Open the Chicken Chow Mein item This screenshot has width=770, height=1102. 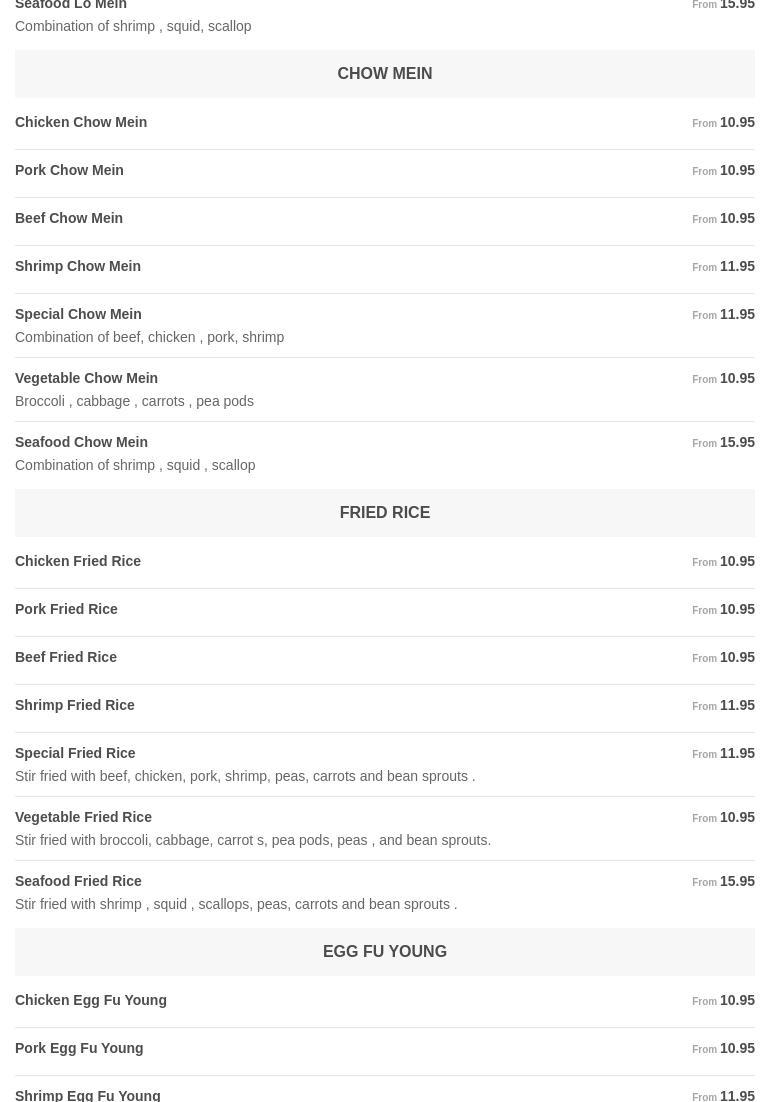81,122
